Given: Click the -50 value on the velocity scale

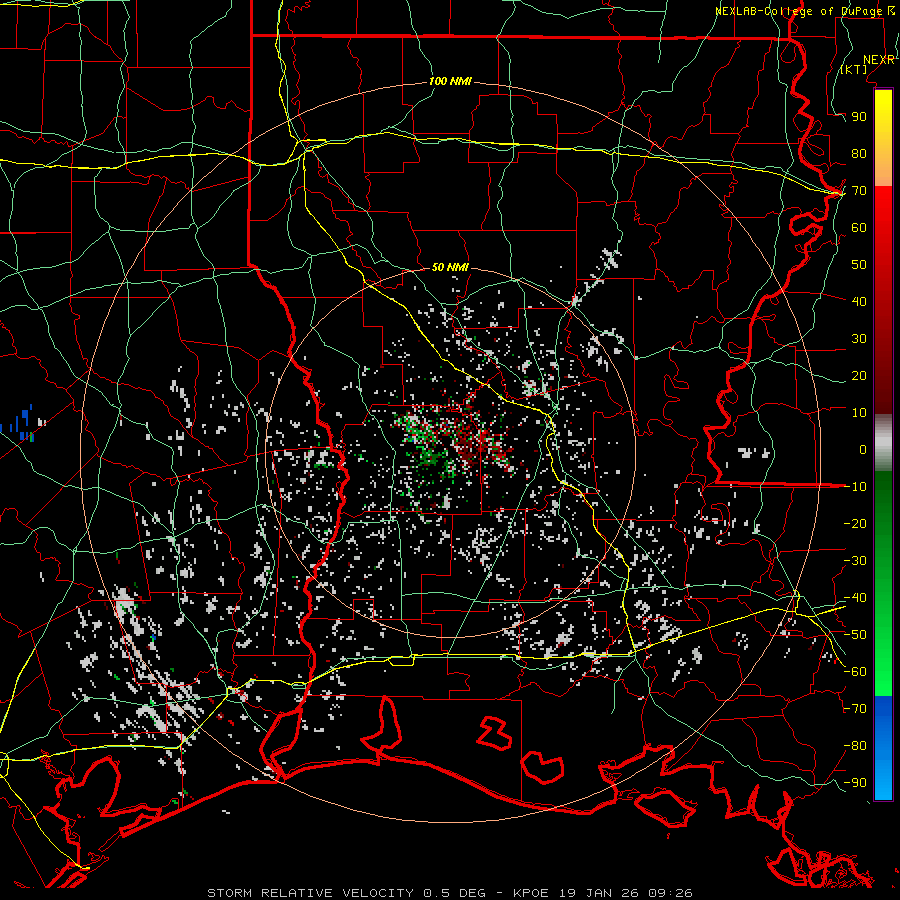Looking at the screenshot, I should click(x=855, y=635).
